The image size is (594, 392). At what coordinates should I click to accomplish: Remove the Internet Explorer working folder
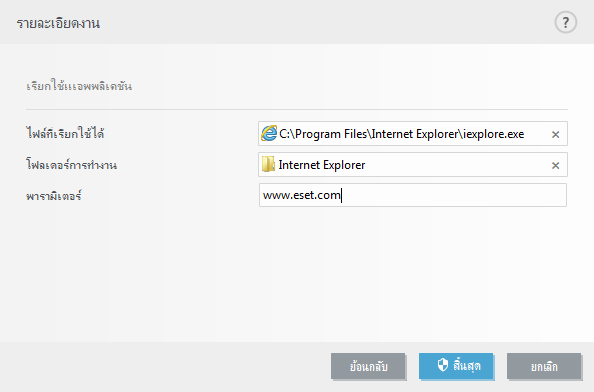[x=555, y=166]
